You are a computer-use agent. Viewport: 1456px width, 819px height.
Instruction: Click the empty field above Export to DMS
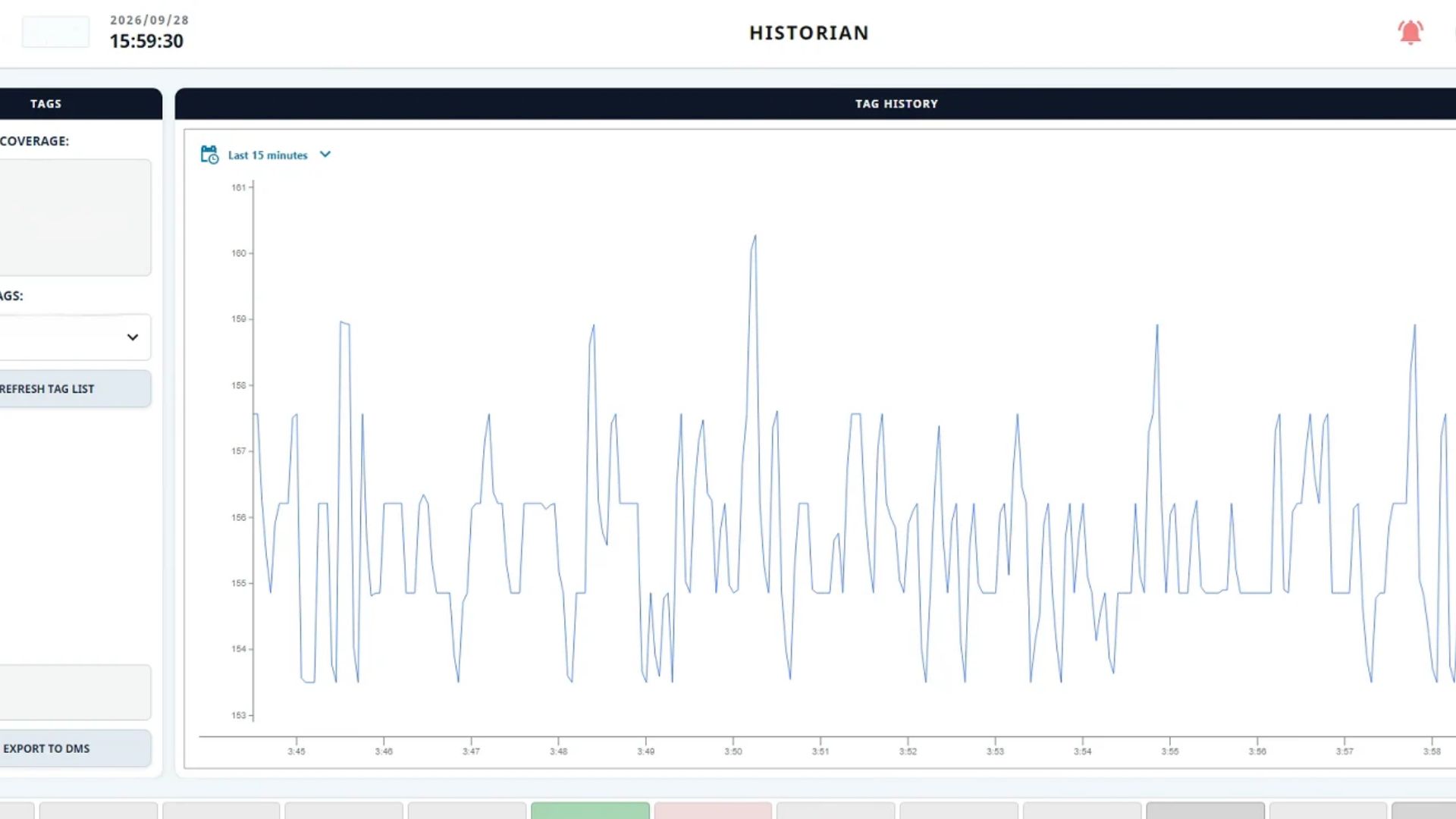click(x=74, y=692)
